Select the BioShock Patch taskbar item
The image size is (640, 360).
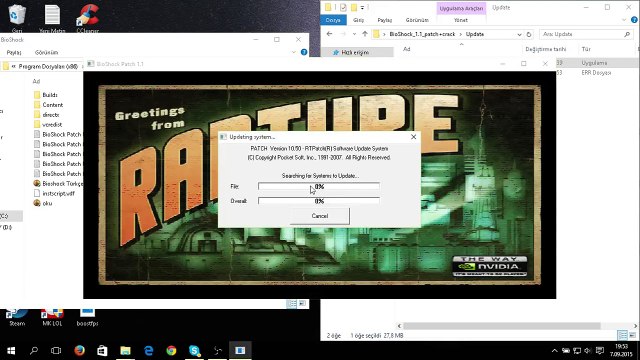[240, 350]
